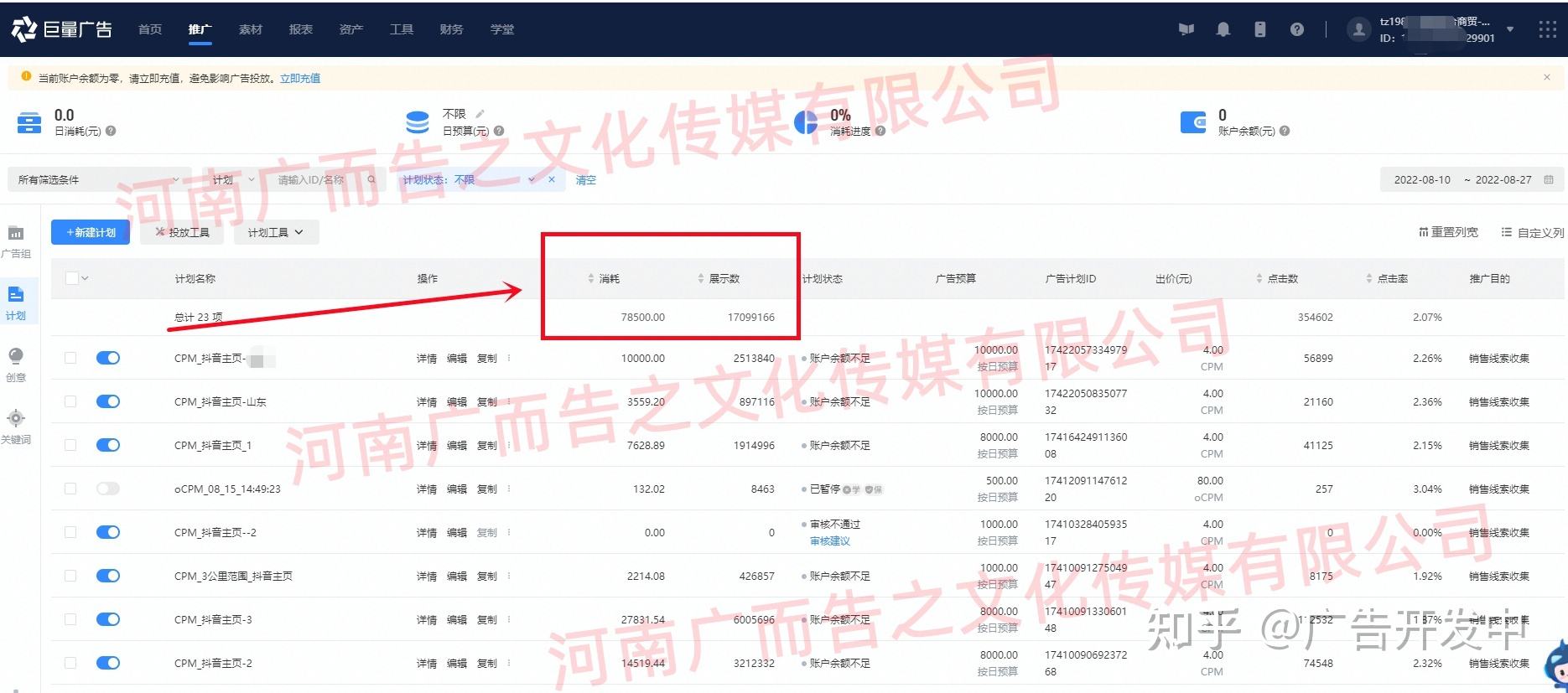Image resolution: width=1568 pixels, height=693 pixels.
Task: Toggle the CPM_抖音主页--2 plan switch
Action: [x=108, y=532]
